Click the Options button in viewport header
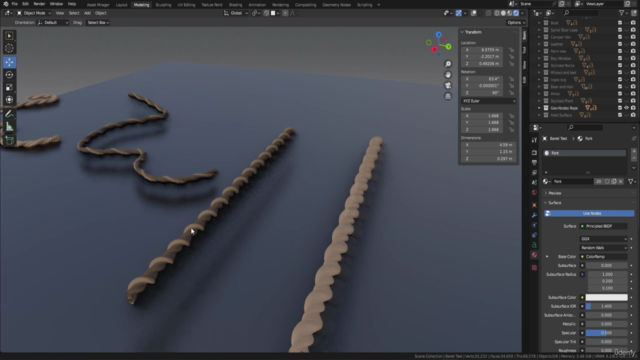The width and height of the screenshot is (640, 360). 516,23
